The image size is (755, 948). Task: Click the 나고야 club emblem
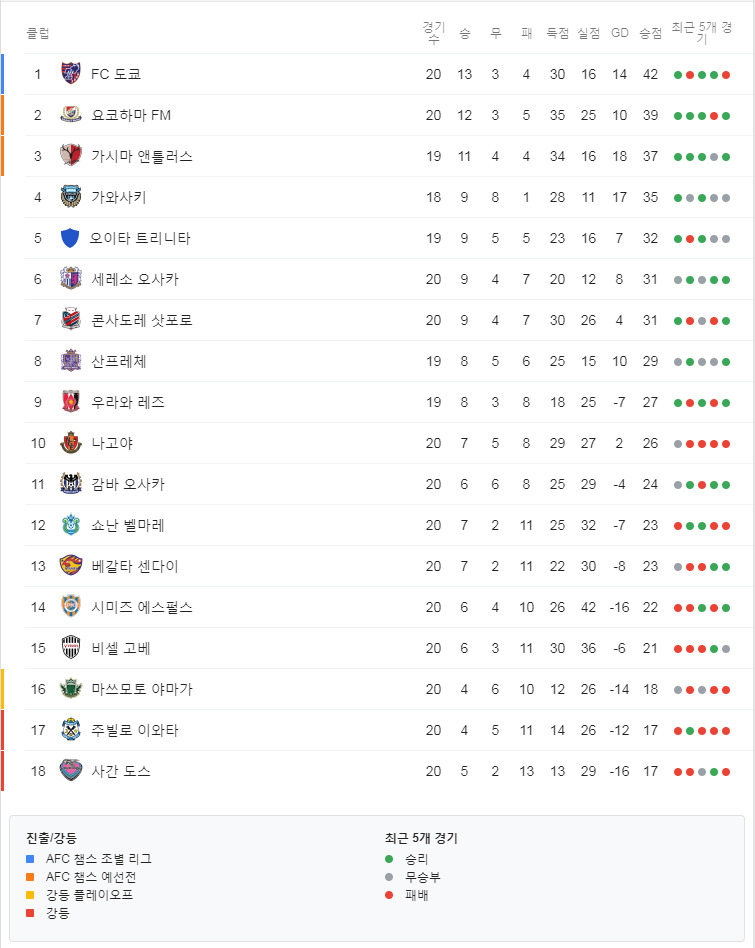pyautogui.click(x=70, y=443)
